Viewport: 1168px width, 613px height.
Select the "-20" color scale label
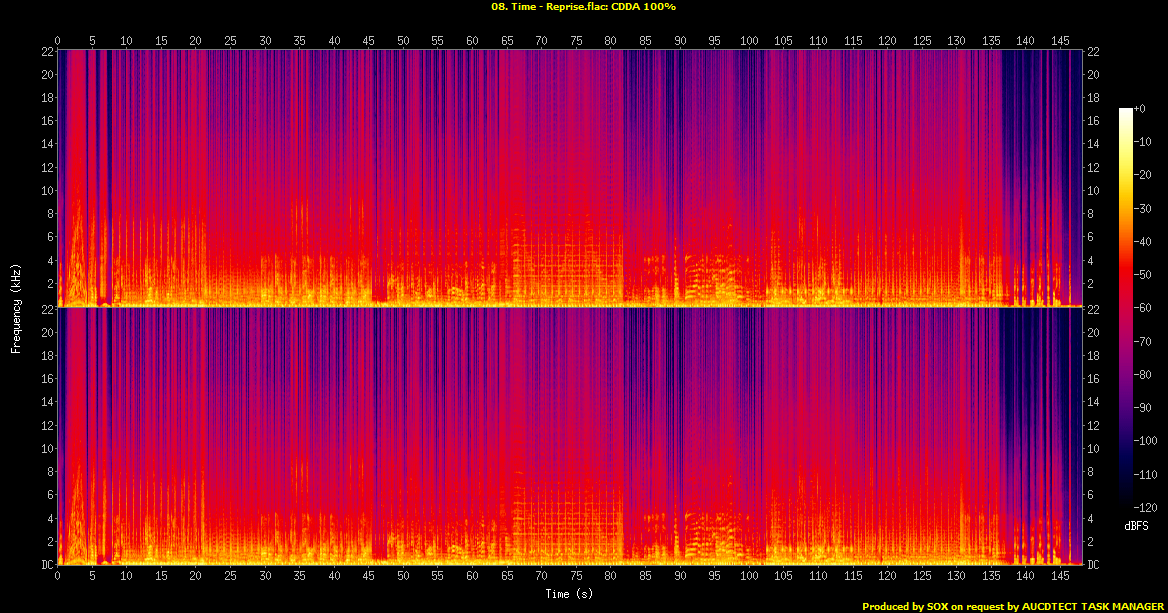[1143, 175]
